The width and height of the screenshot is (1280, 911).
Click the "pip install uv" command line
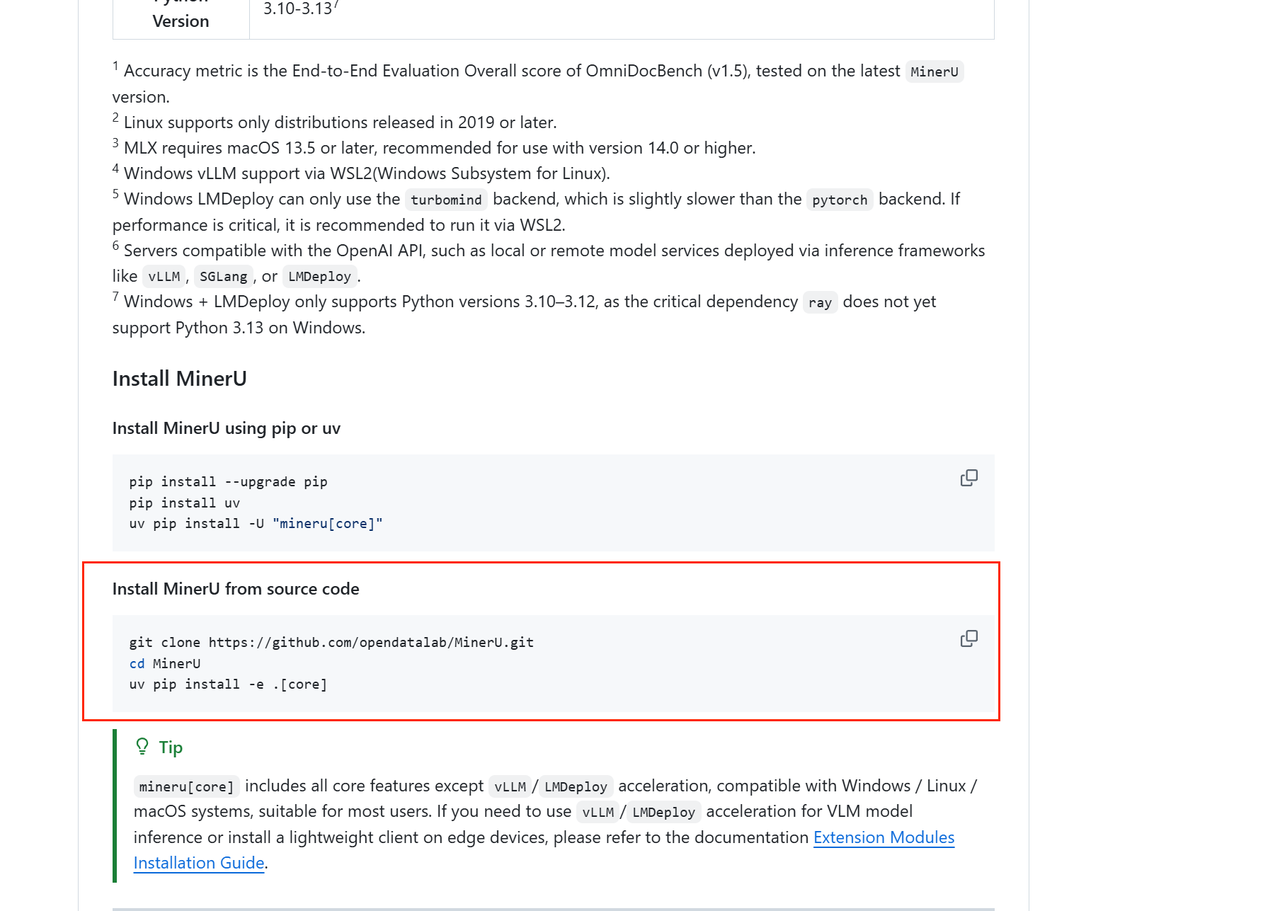point(184,502)
